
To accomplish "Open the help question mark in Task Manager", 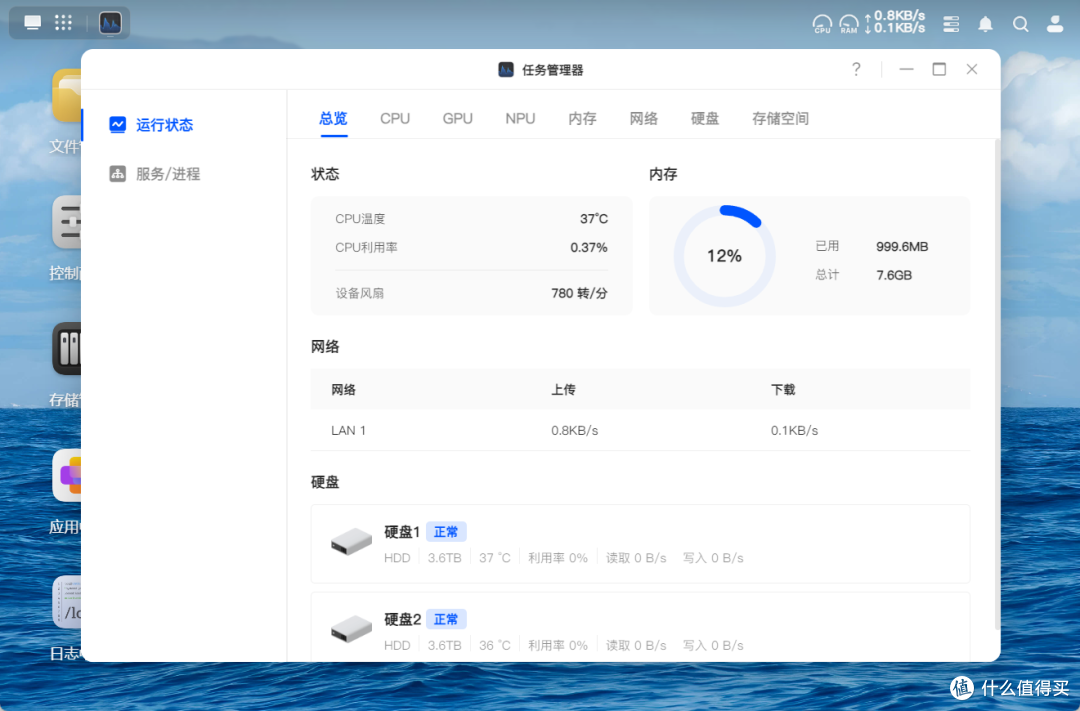I will point(856,69).
